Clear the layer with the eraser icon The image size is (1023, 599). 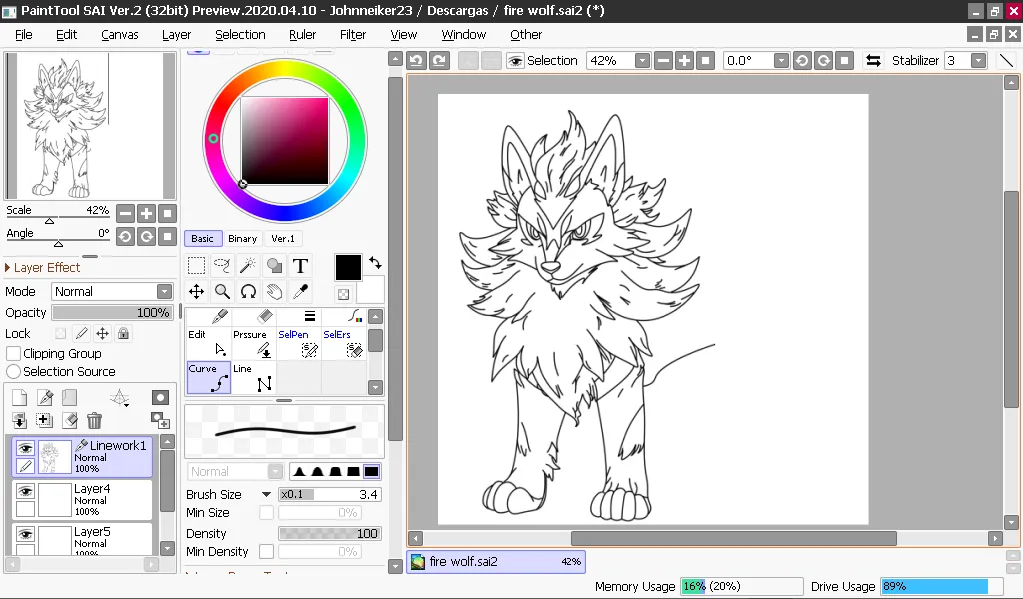tap(70, 420)
